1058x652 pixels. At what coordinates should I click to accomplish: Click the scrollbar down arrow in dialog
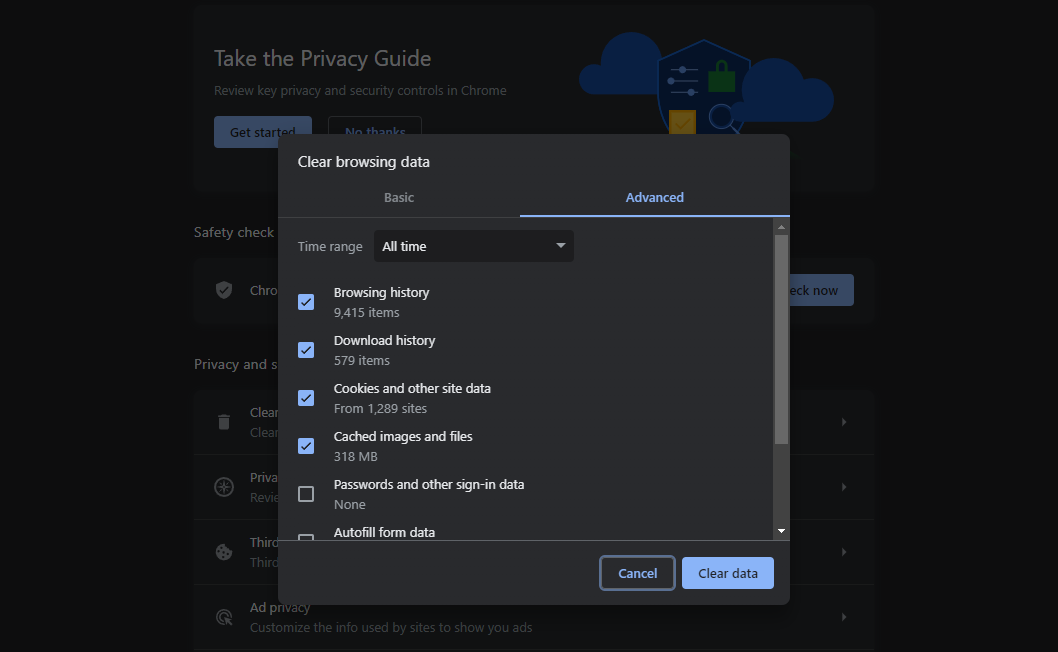pos(781,531)
